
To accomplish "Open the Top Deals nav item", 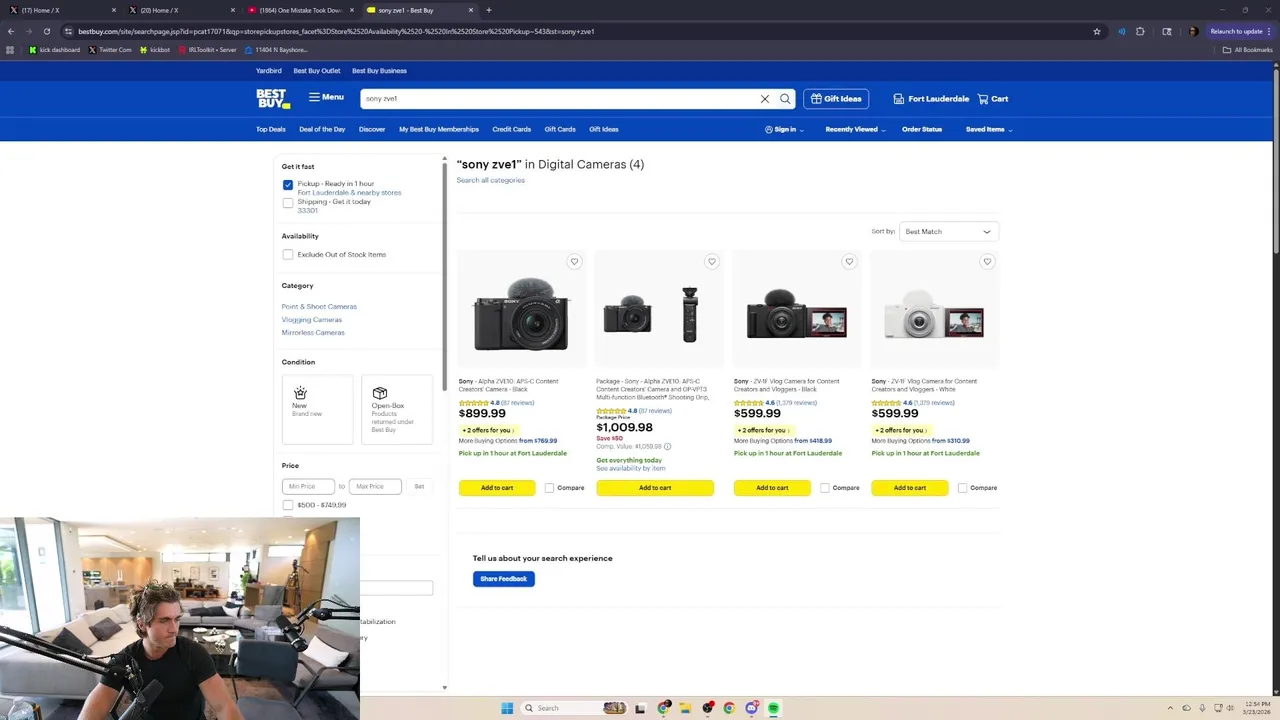I will [x=271, y=129].
